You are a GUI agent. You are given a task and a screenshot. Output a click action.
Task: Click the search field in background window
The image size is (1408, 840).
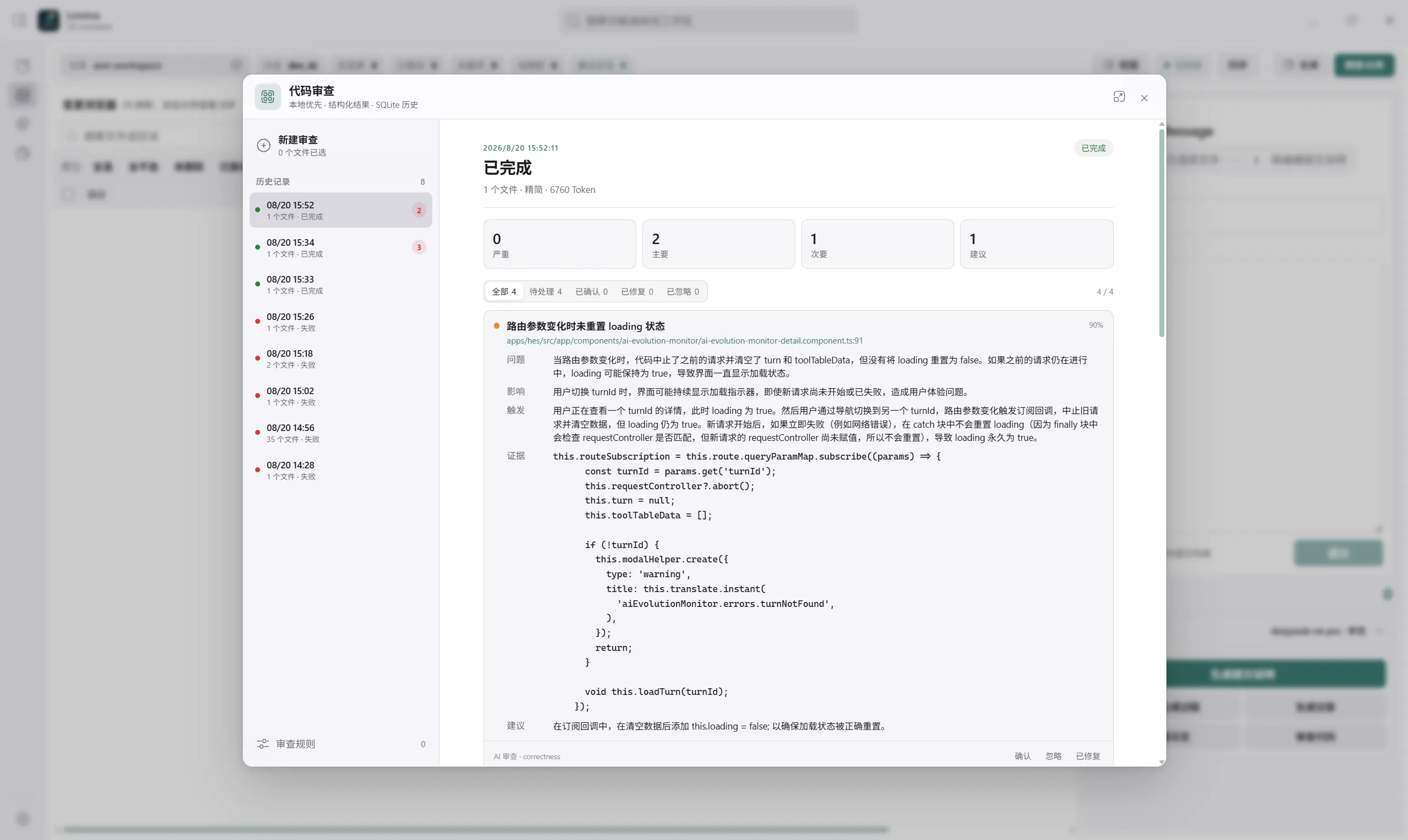709,20
